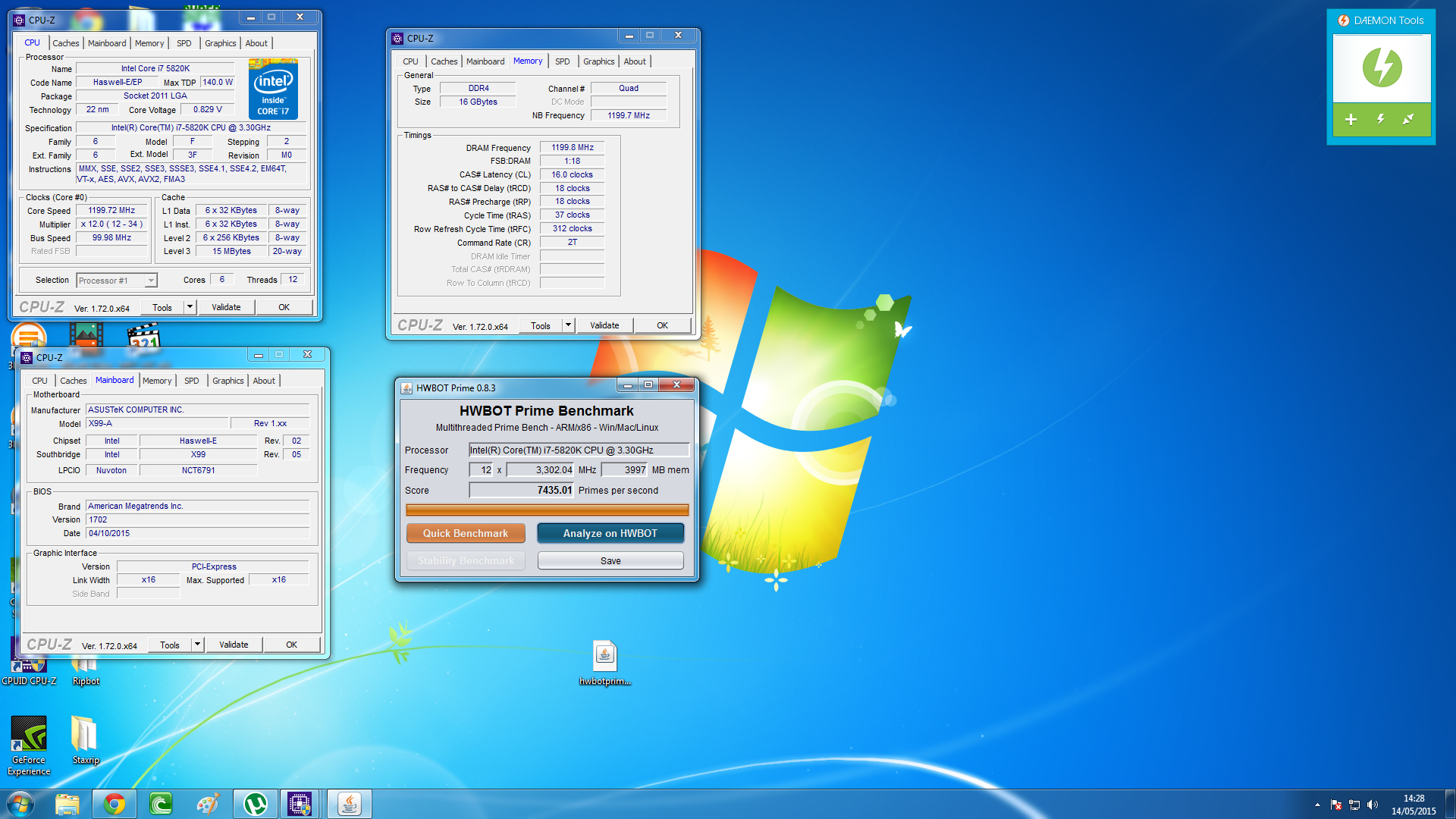Click the collapse arrows icon in DAEMON Tools gadget

[x=1408, y=119]
